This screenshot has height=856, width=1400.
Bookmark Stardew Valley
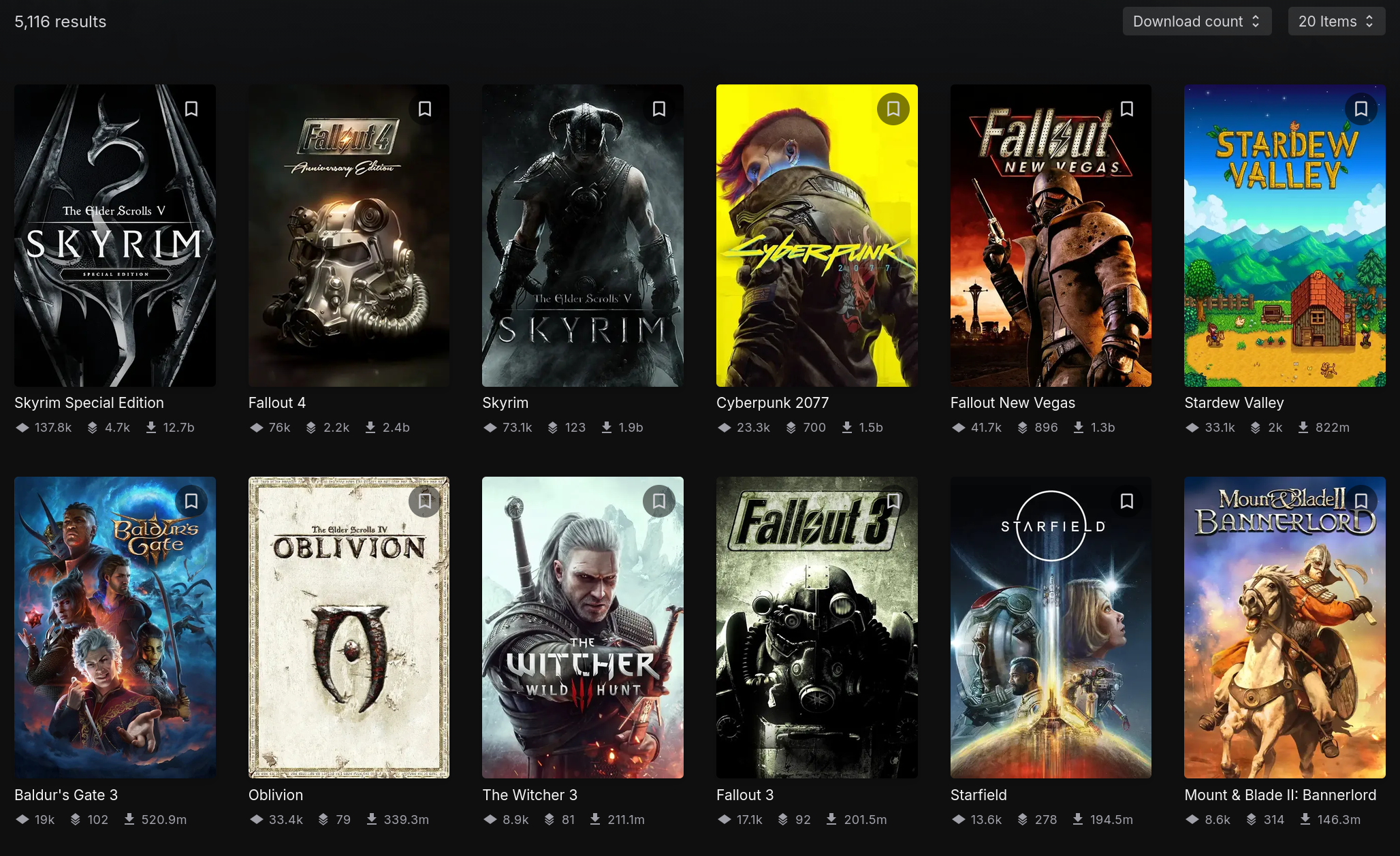click(1361, 109)
